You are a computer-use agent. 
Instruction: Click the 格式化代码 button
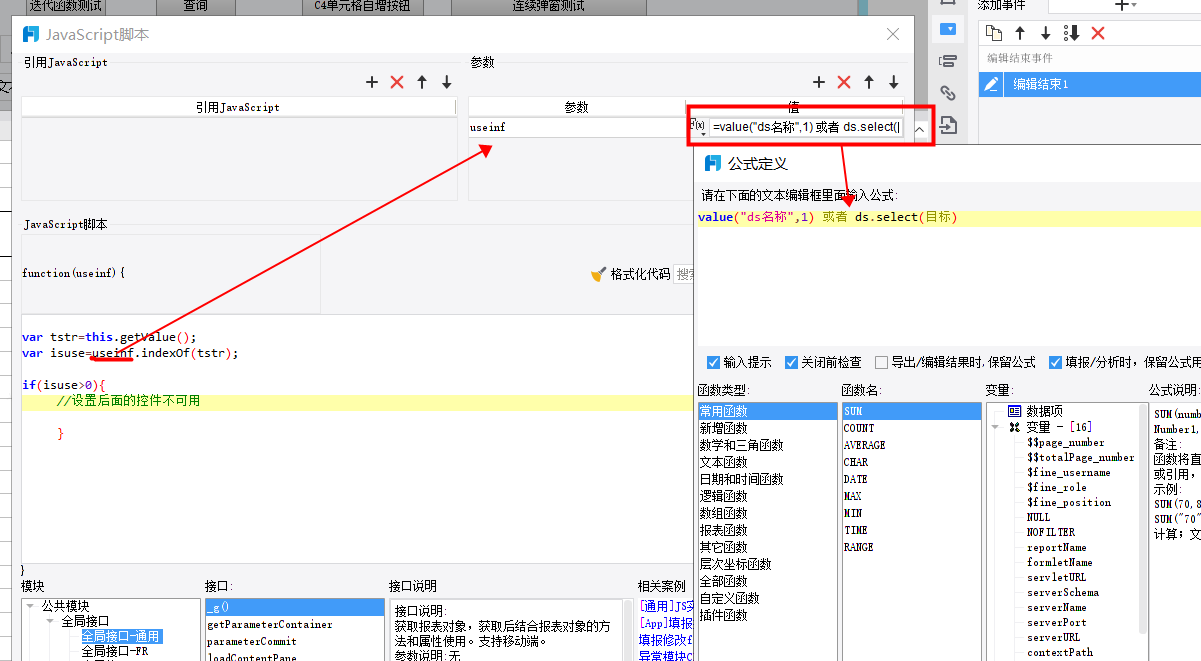tap(631, 273)
